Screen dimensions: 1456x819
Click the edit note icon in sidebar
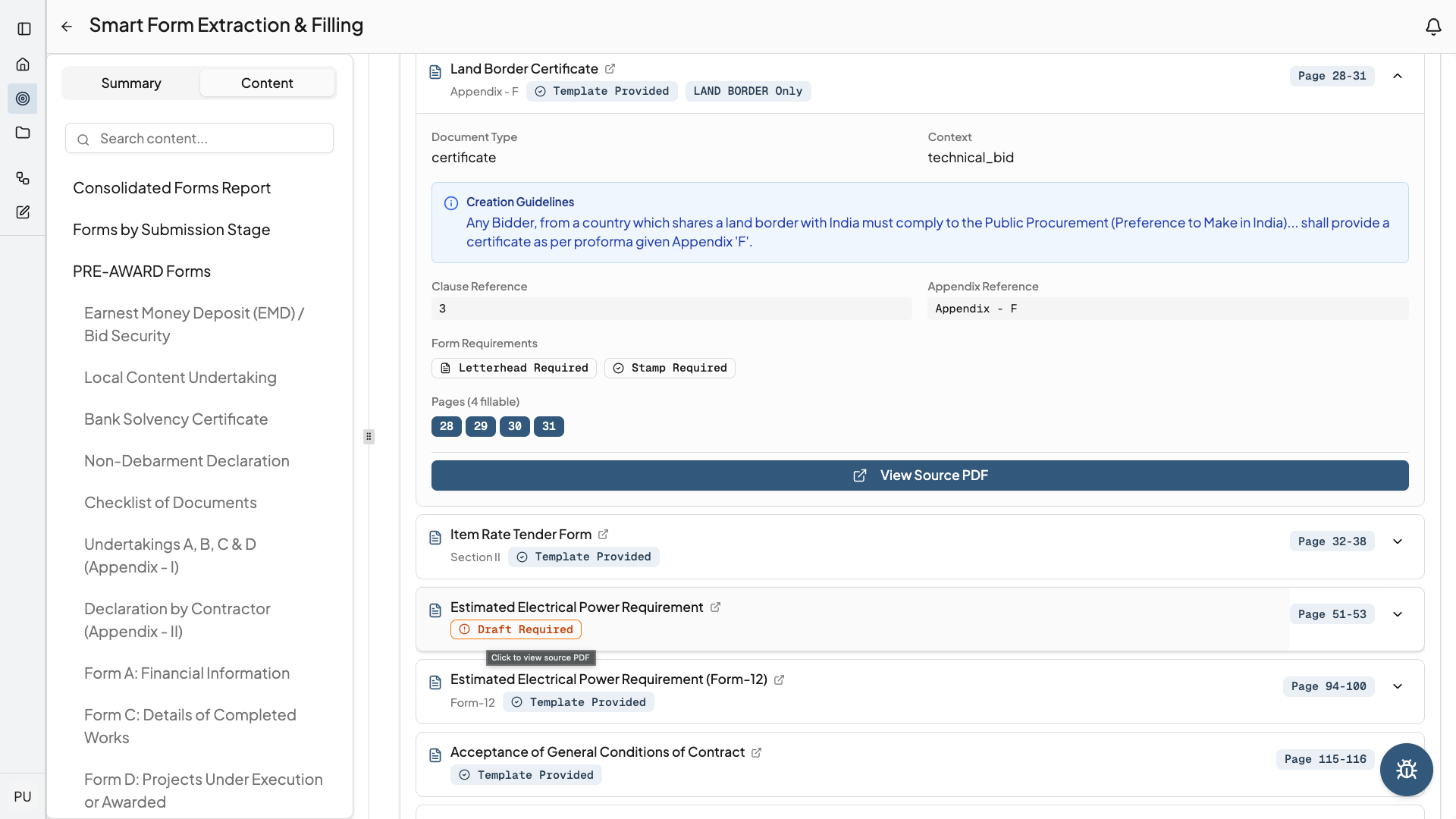click(23, 212)
